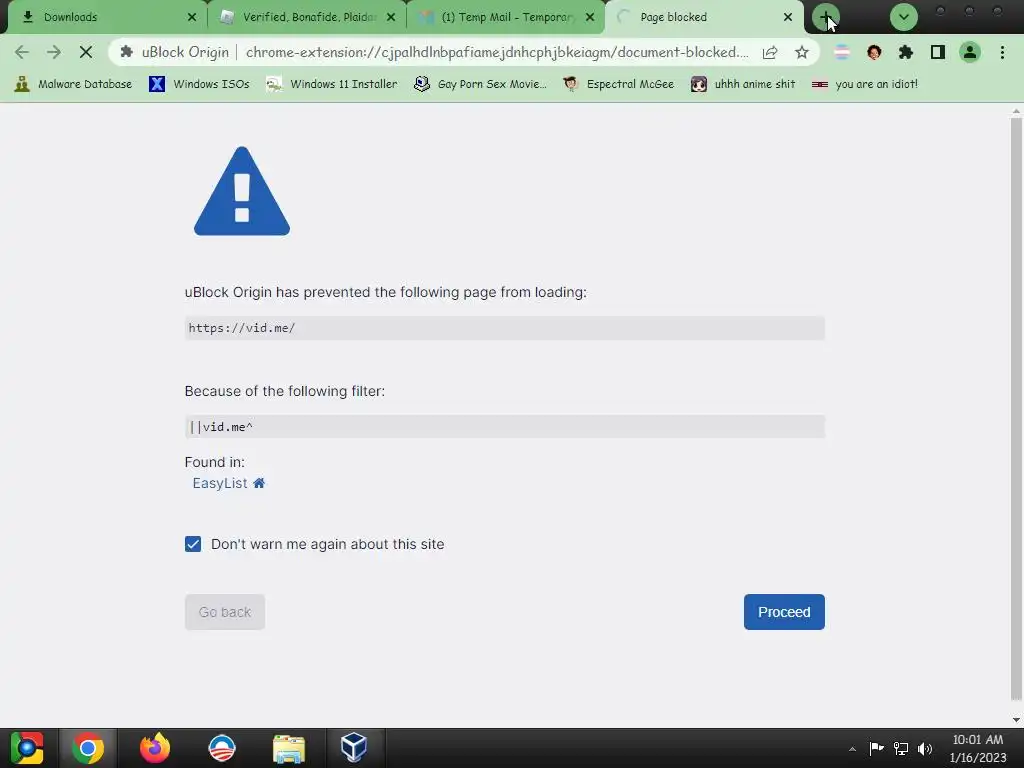1024x768 pixels.
Task: Open the Start menu button in the taskbar
Action: coord(27,748)
